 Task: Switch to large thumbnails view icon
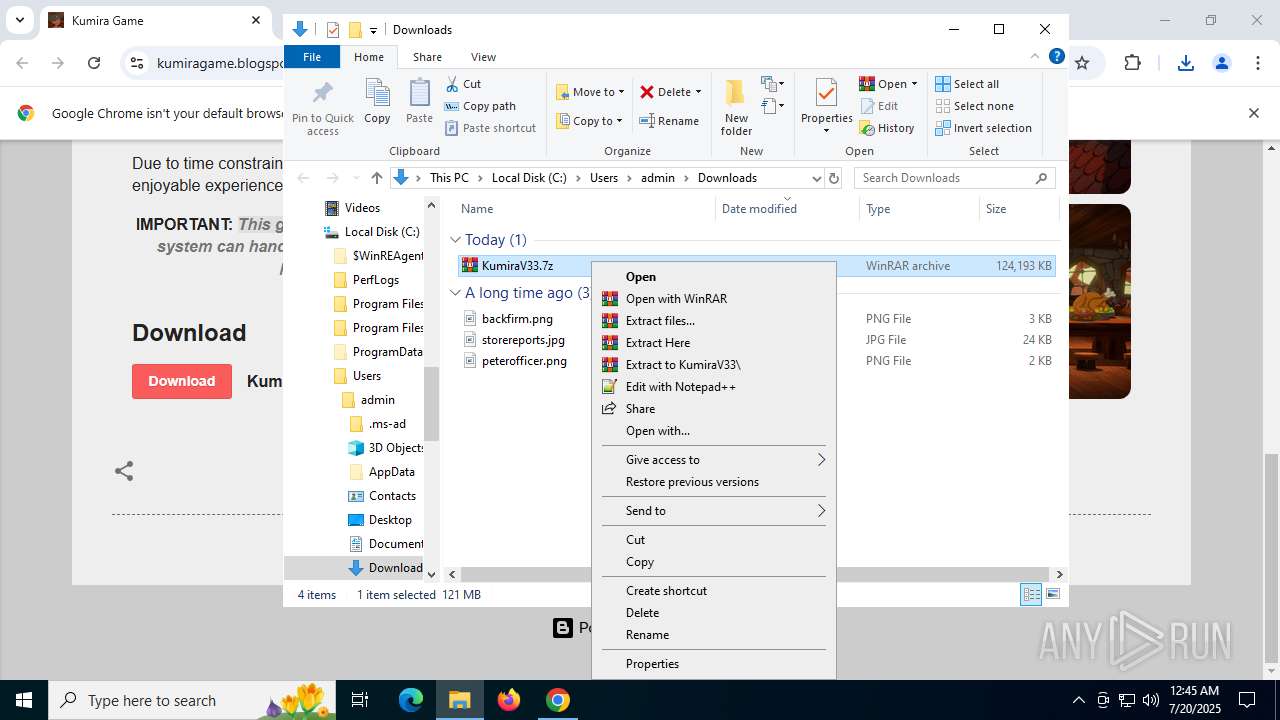tap(1053, 595)
